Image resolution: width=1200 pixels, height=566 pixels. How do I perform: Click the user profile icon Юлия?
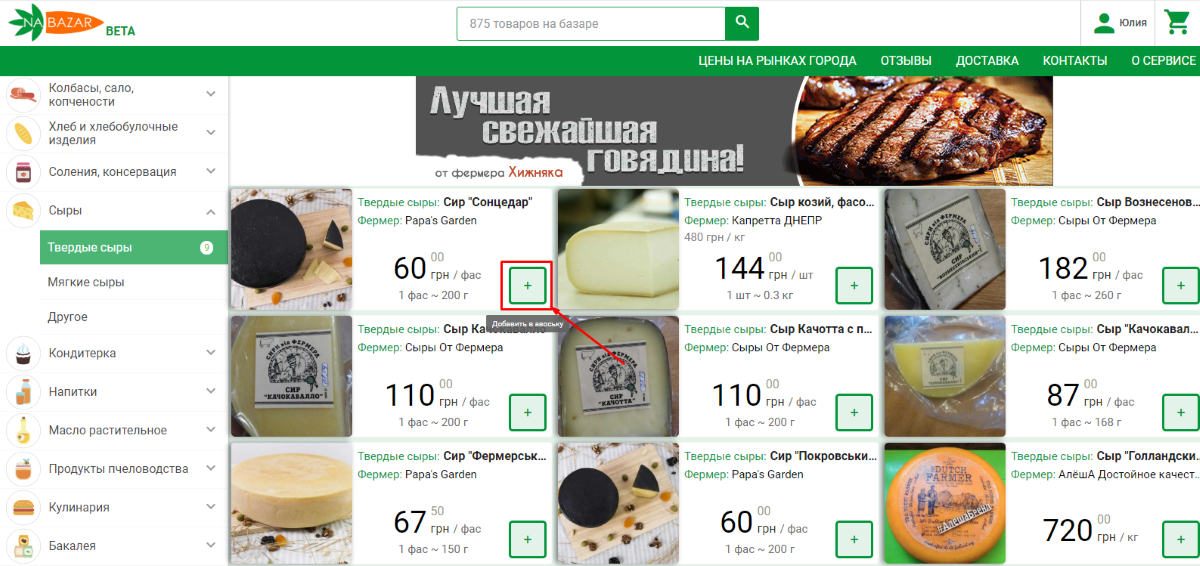click(1104, 23)
